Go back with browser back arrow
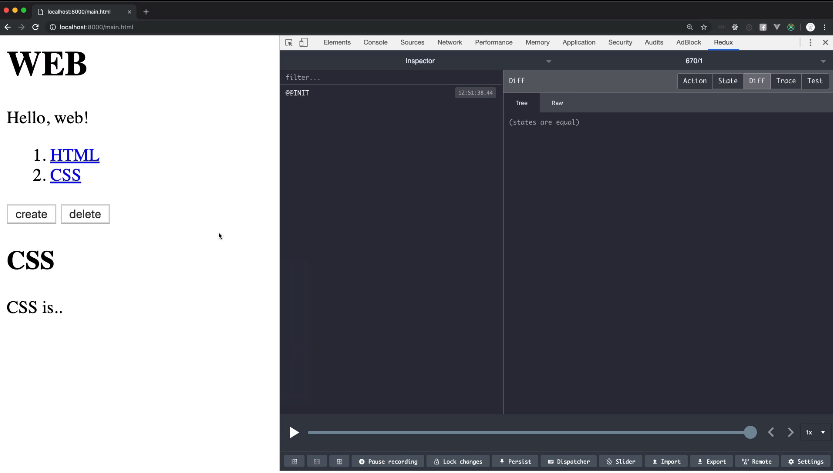The width and height of the screenshot is (833, 473). click(7, 27)
